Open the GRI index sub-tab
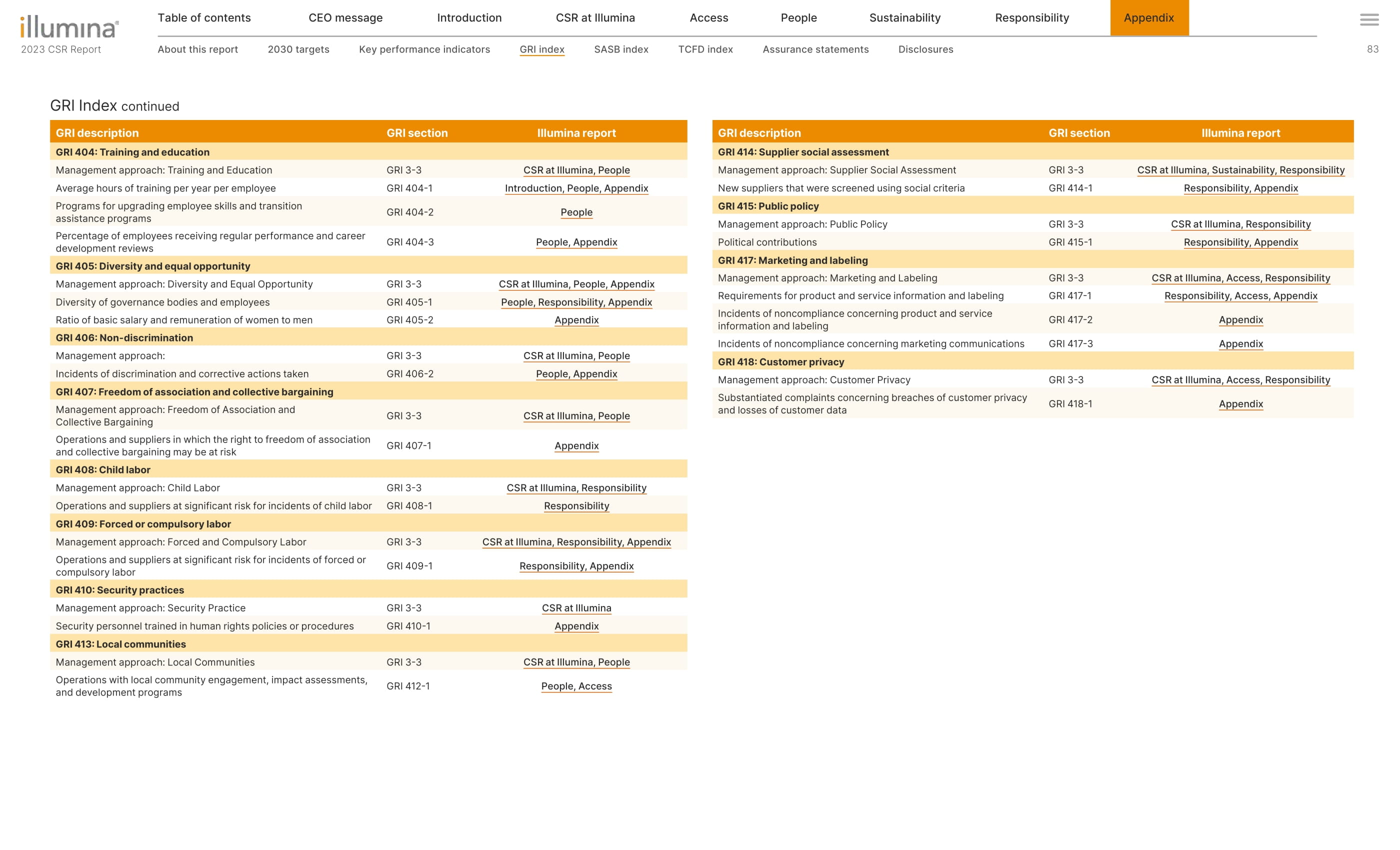The width and height of the screenshot is (1400, 850). 541,49
